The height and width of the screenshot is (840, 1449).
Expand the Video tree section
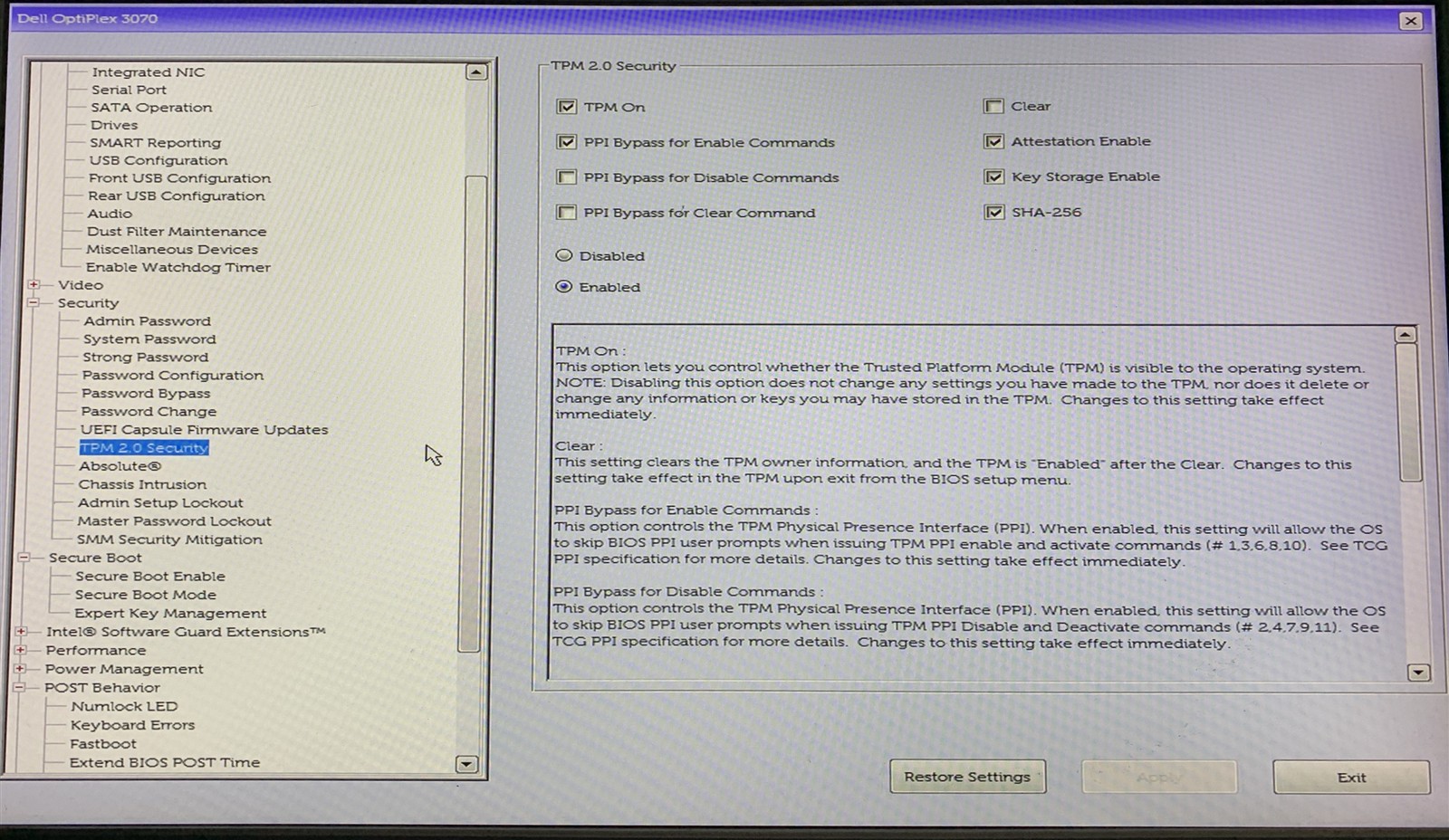(34, 284)
